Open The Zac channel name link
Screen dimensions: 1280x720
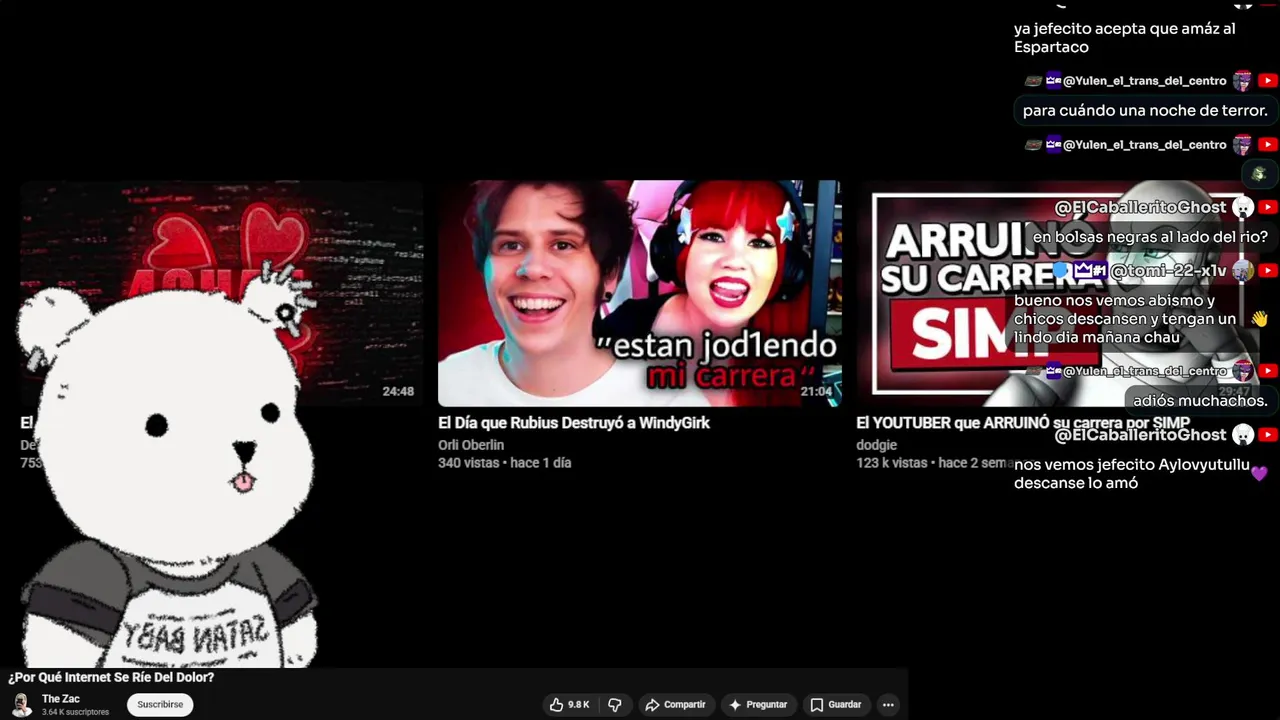click(61, 699)
